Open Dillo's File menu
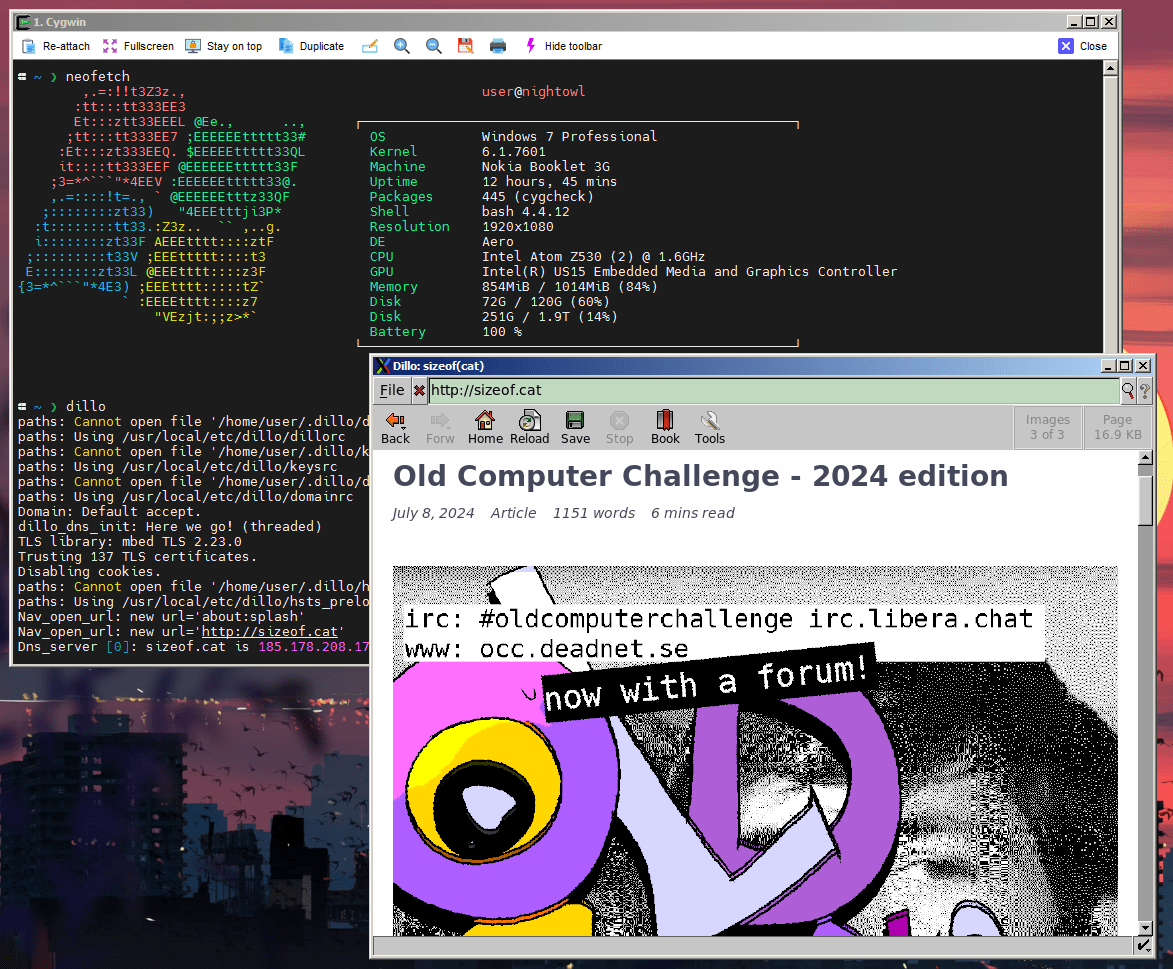The image size is (1173, 969). coord(391,390)
